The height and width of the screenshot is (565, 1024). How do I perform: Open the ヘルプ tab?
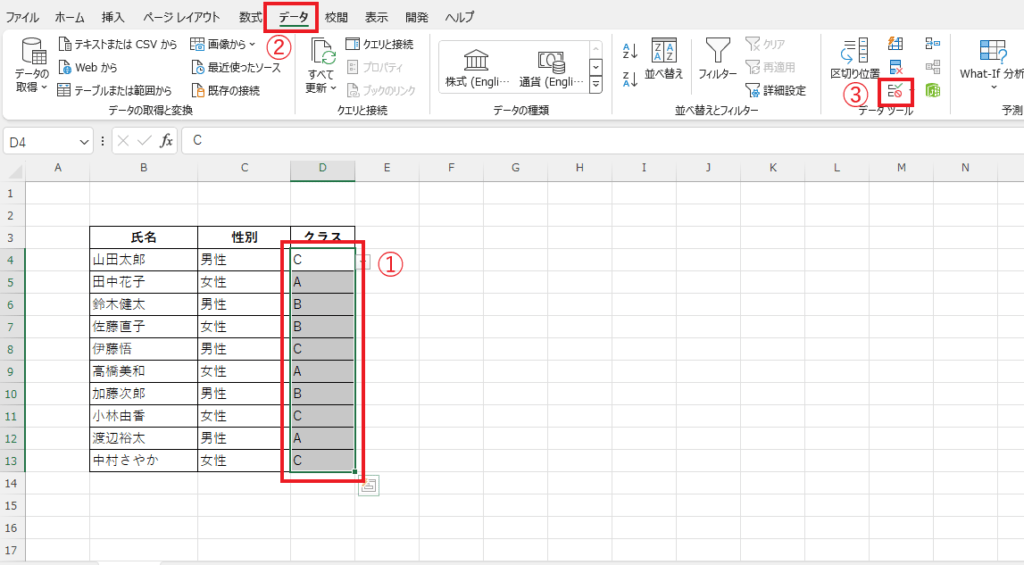click(x=460, y=17)
